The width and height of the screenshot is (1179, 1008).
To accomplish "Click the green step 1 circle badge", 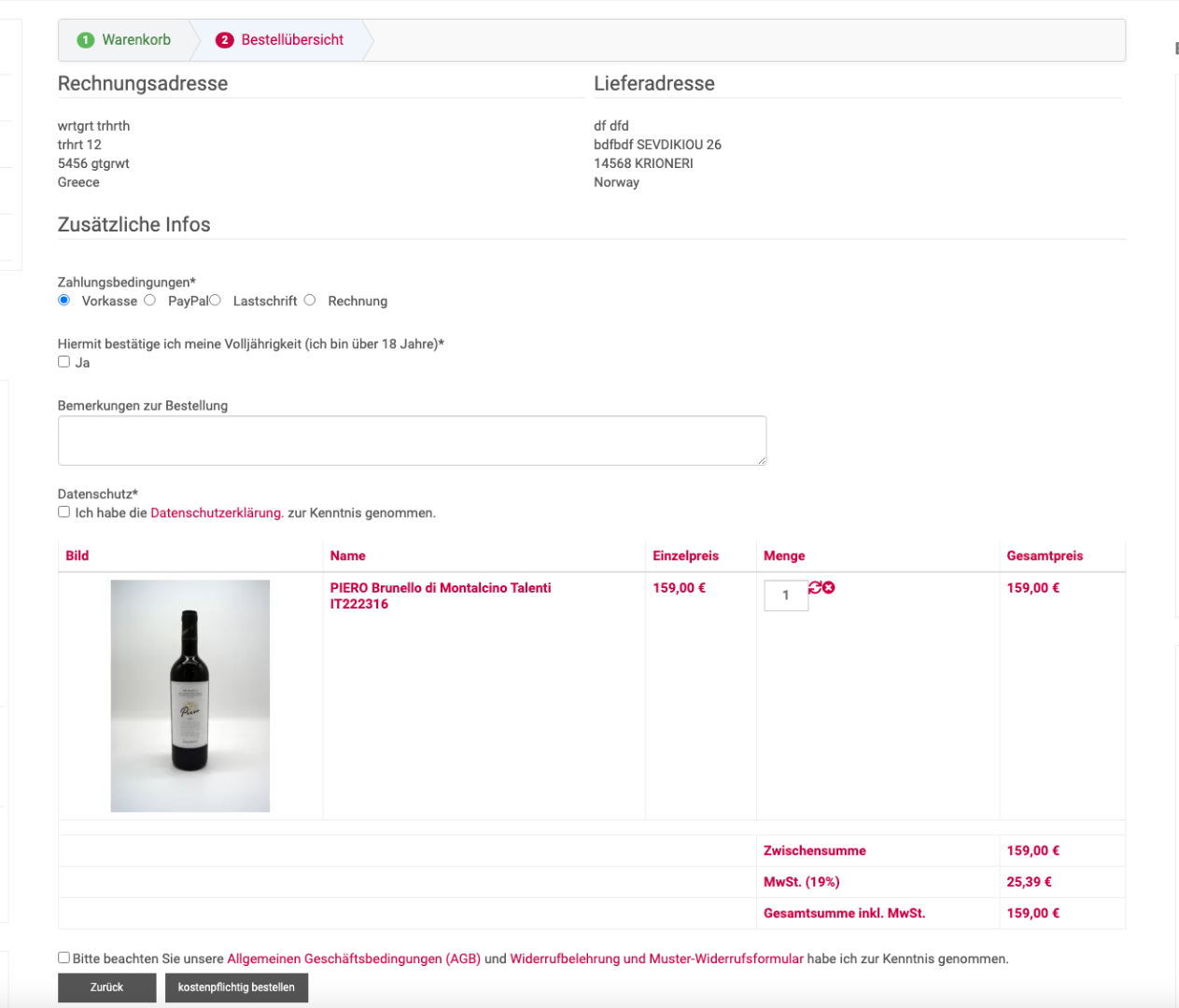I will [x=86, y=40].
